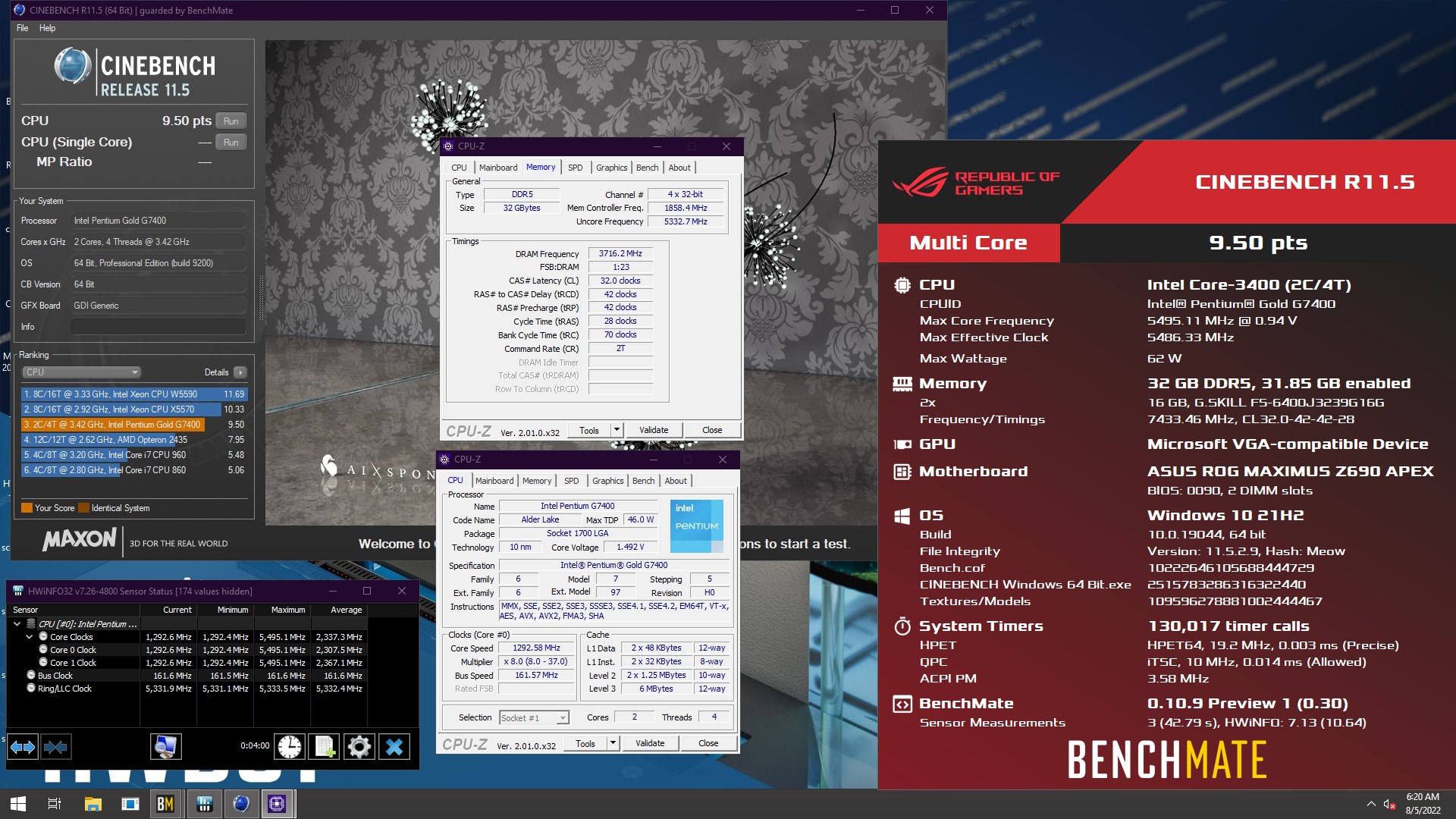This screenshot has width=1456, height=819.
Task: Open Tools dropdown arrow in lower CPU-Z window
Action: click(613, 743)
